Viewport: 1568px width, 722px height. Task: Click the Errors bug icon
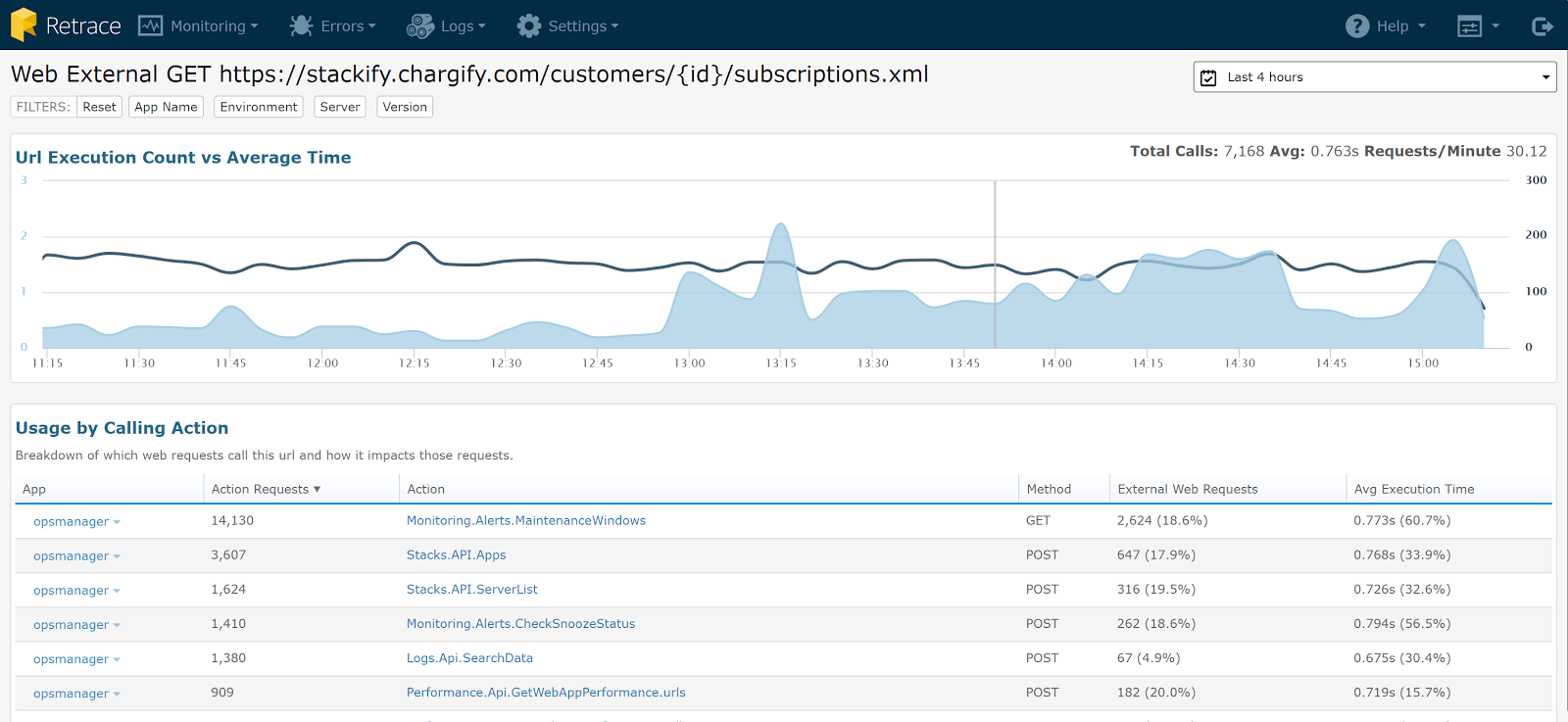[x=301, y=25]
